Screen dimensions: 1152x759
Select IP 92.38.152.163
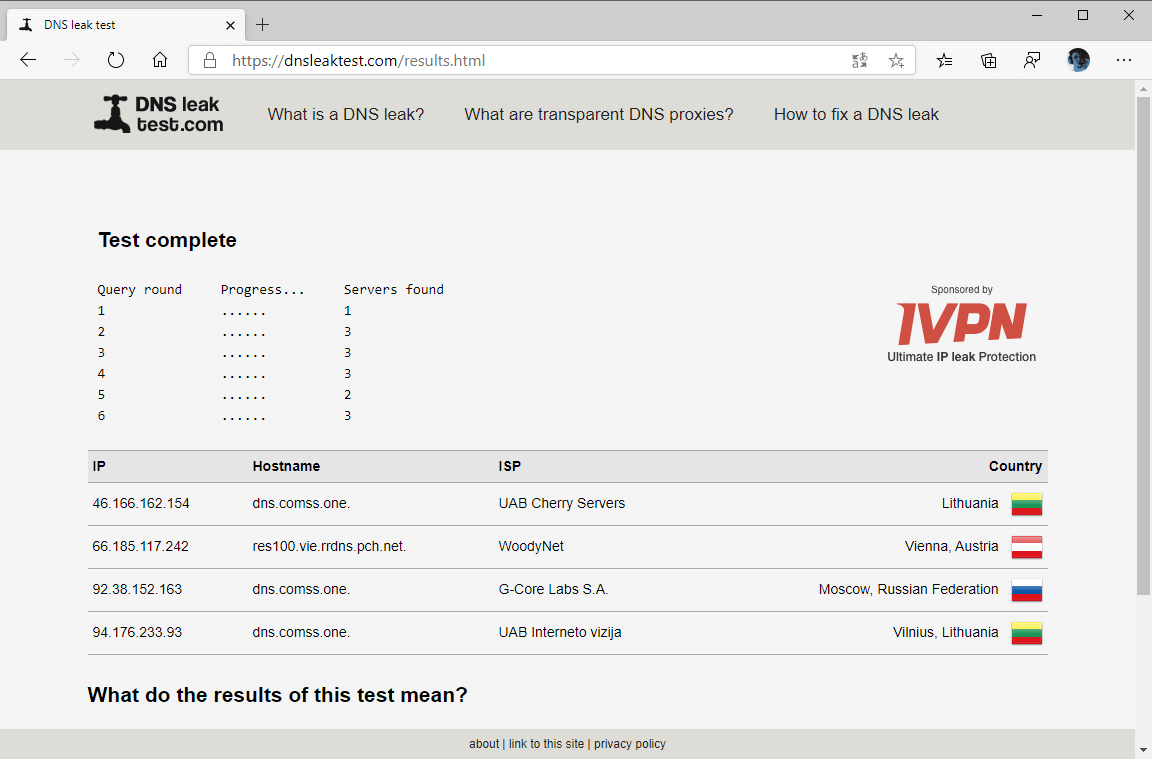click(x=137, y=589)
